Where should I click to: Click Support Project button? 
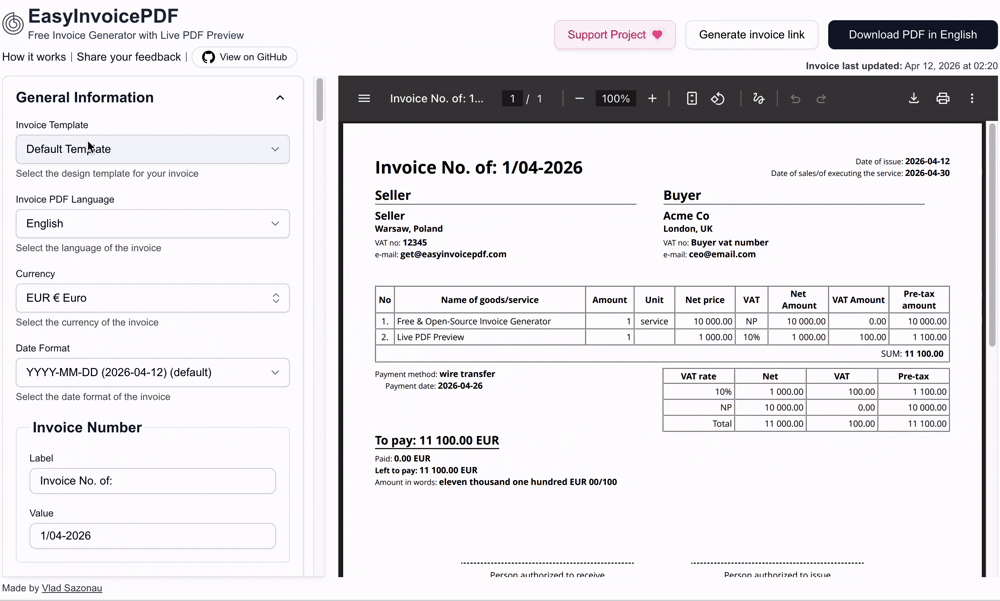[x=615, y=34]
